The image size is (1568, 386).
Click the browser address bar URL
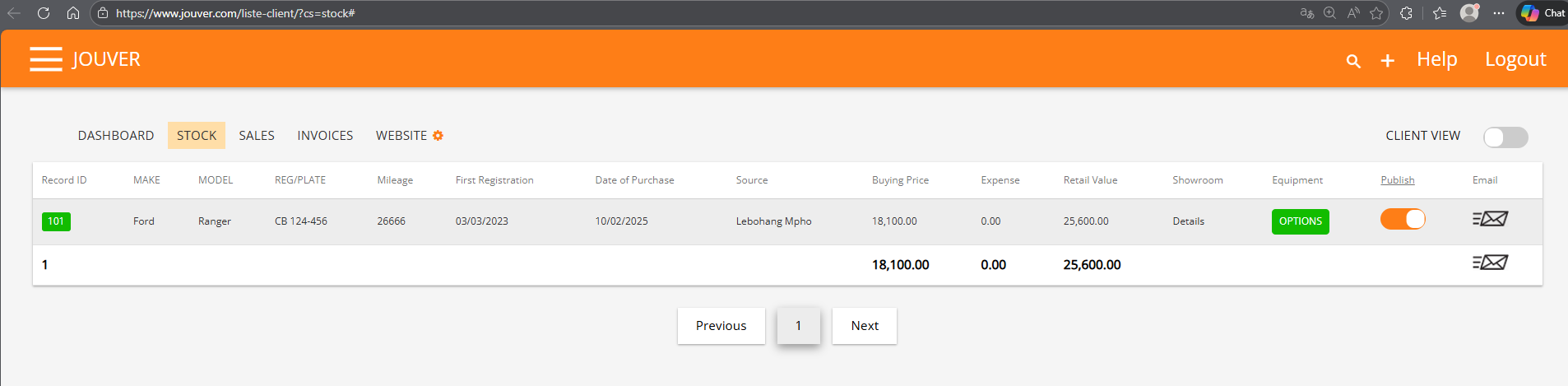tap(235, 13)
